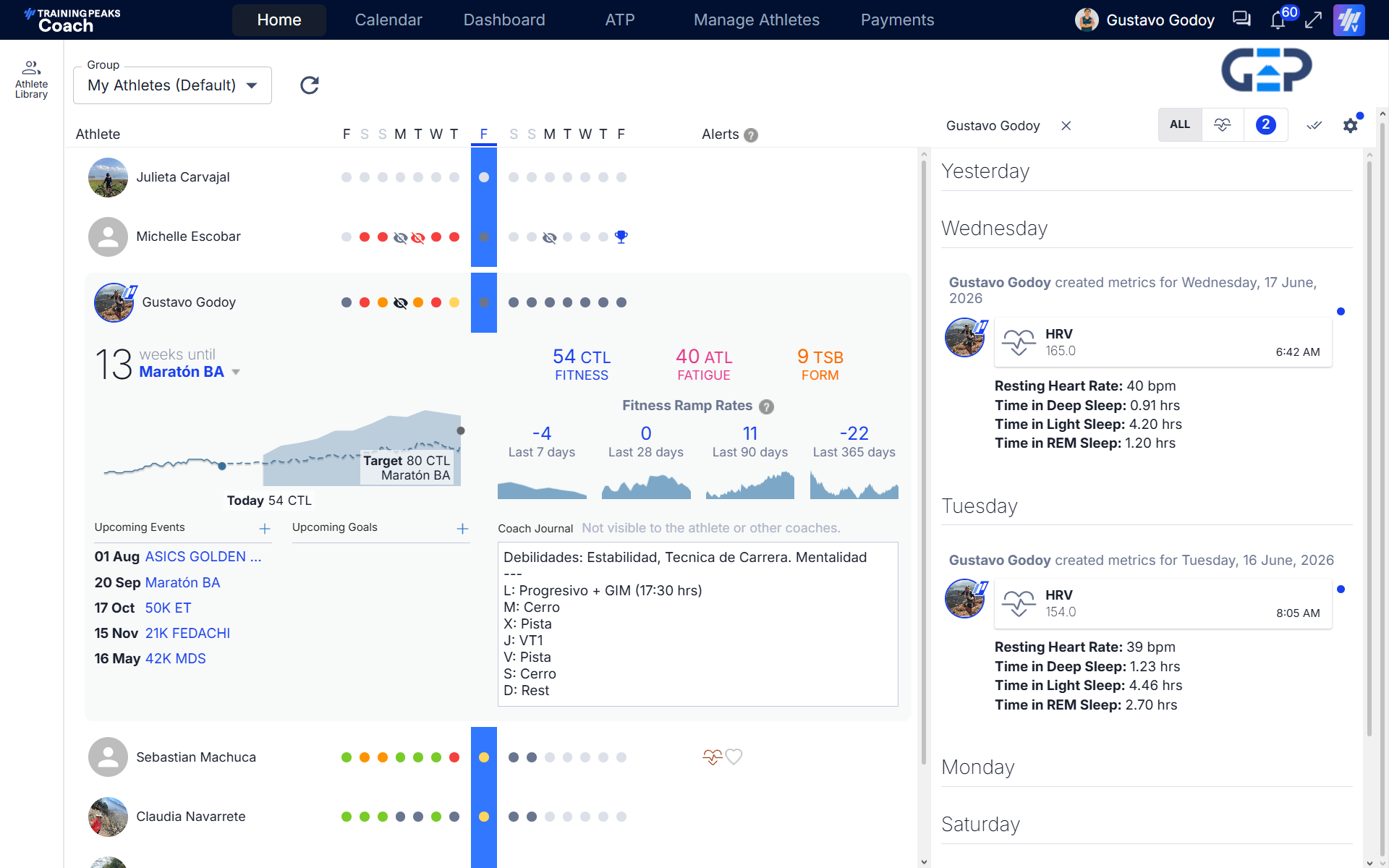Click Sebastian Machuca's red Thursday workout dot
Image resolution: width=1389 pixels, height=868 pixels.
[454, 757]
